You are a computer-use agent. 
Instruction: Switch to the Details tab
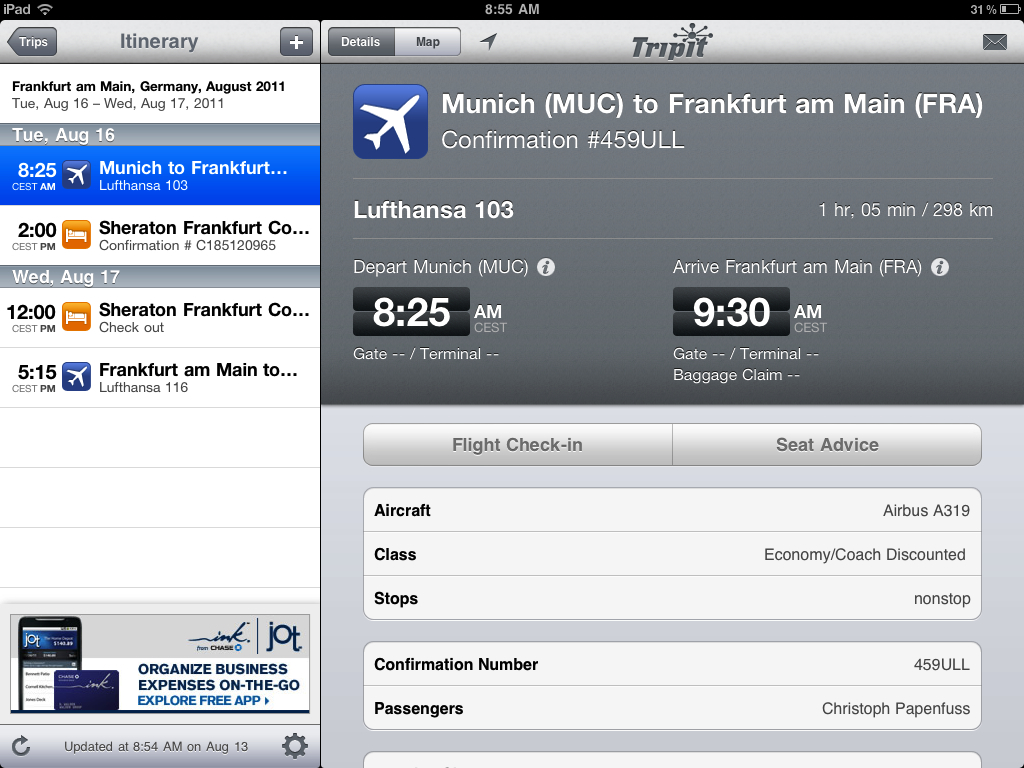point(360,42)
